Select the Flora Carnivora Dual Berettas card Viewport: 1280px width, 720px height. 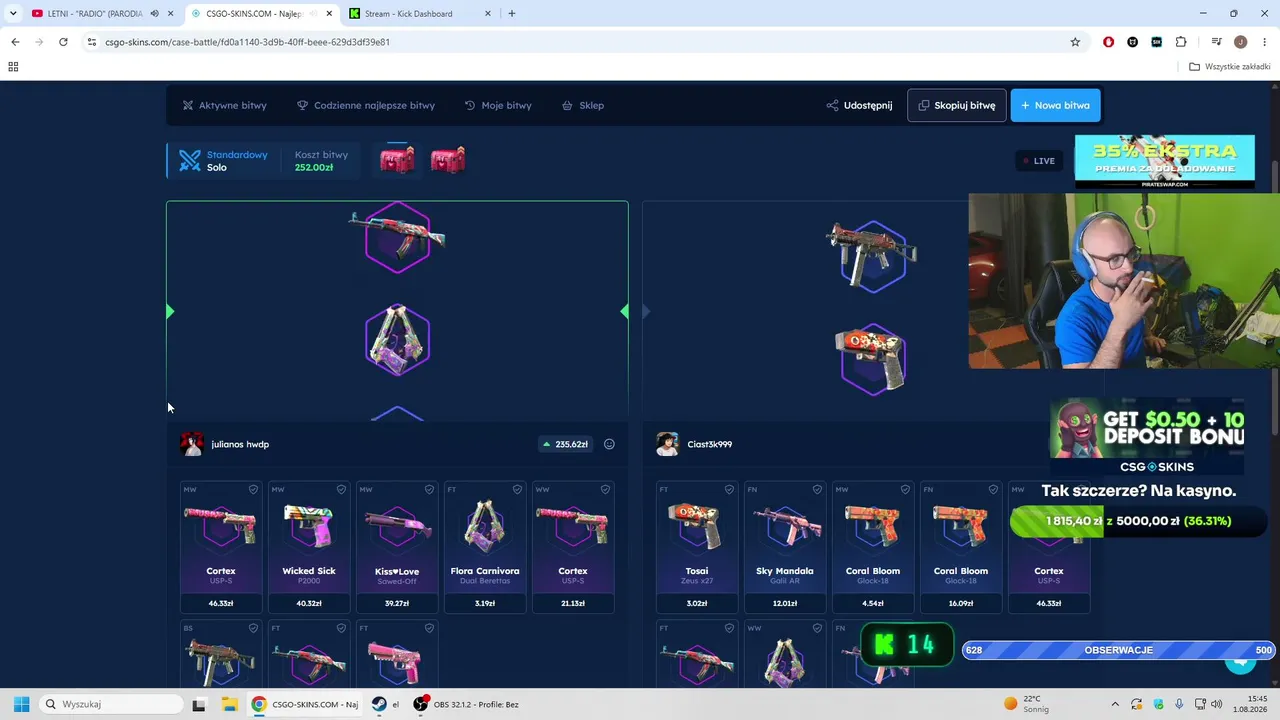485,547
